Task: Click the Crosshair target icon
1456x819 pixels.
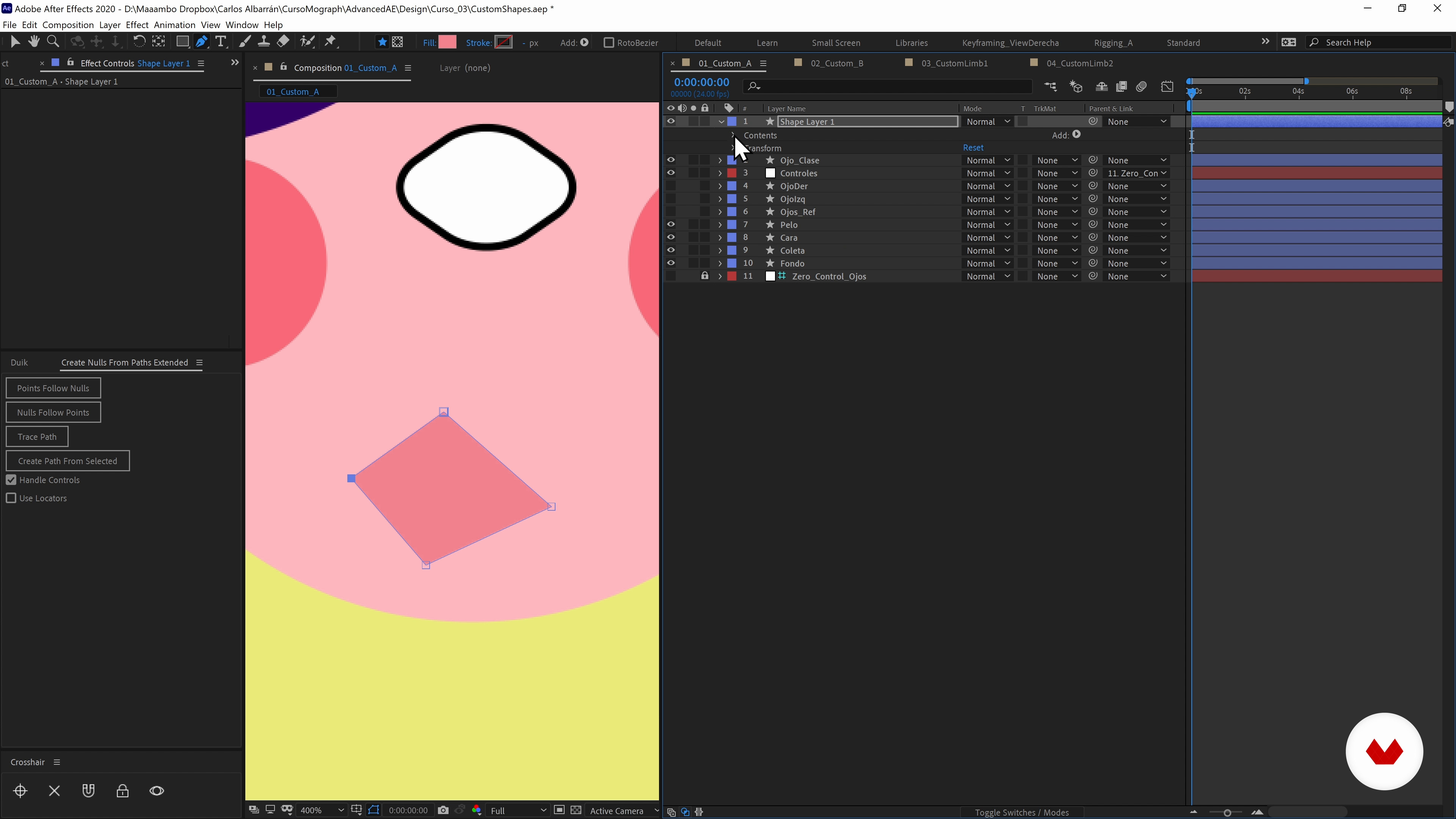Action: pyautogui.click(x=20, y=791)
